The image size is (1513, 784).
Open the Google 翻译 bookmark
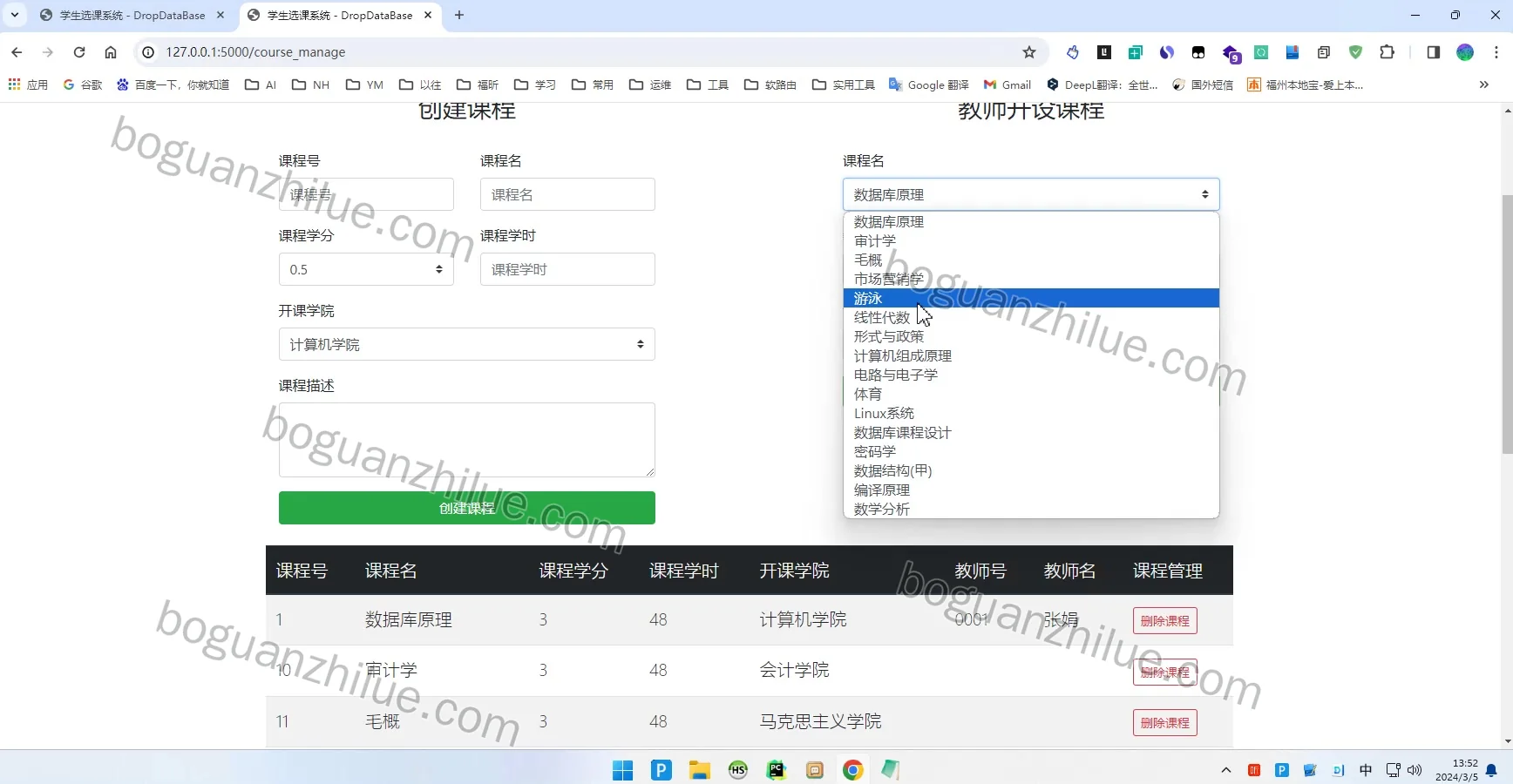click(x=929, y=84)
